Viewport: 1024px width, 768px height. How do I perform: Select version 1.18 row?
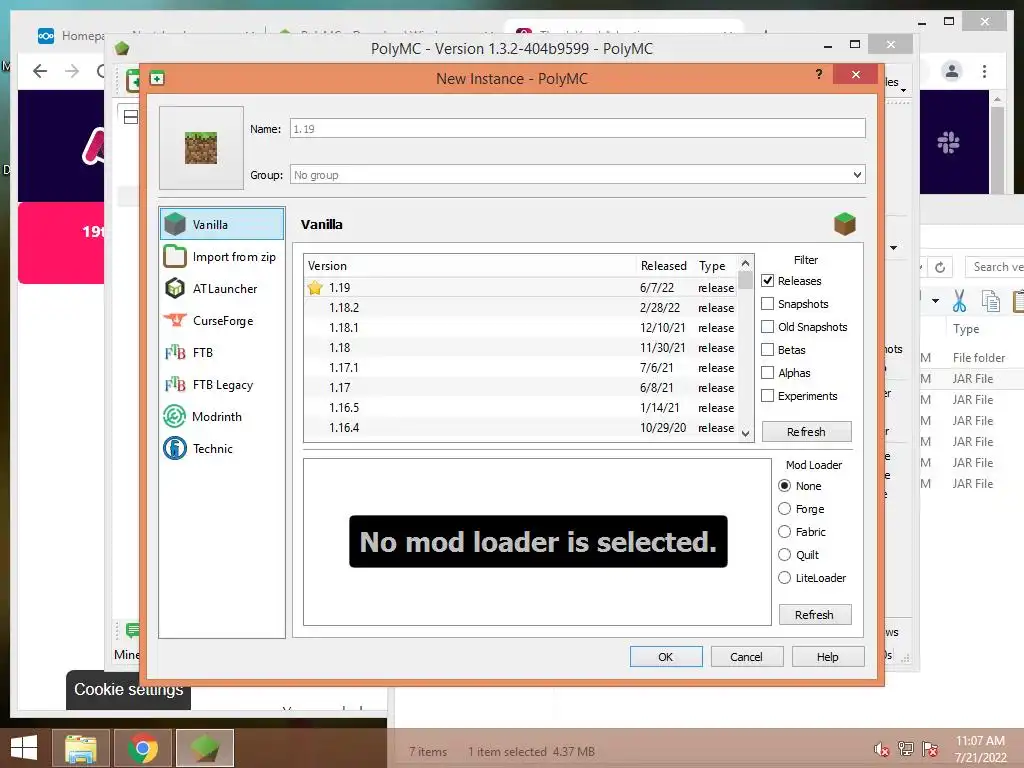521,347
